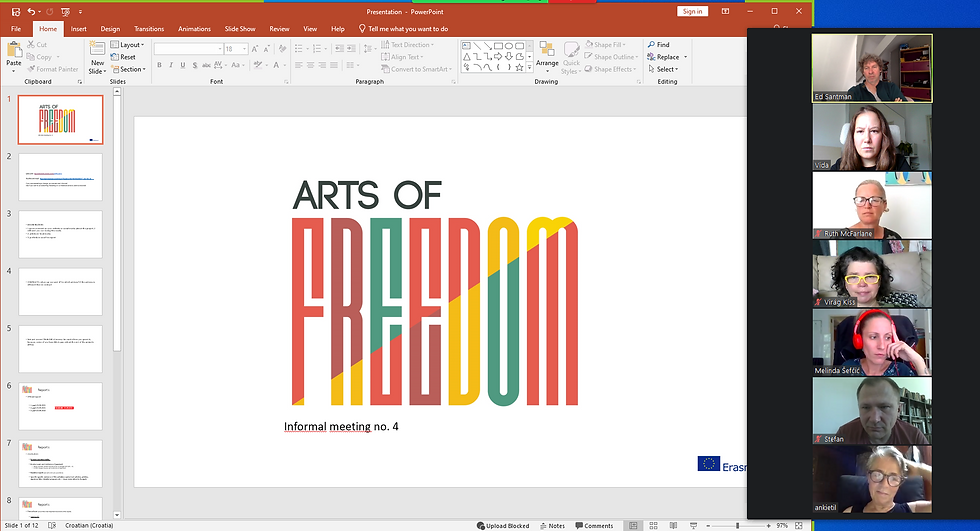Toggle Underline formatting

[182, 65]
